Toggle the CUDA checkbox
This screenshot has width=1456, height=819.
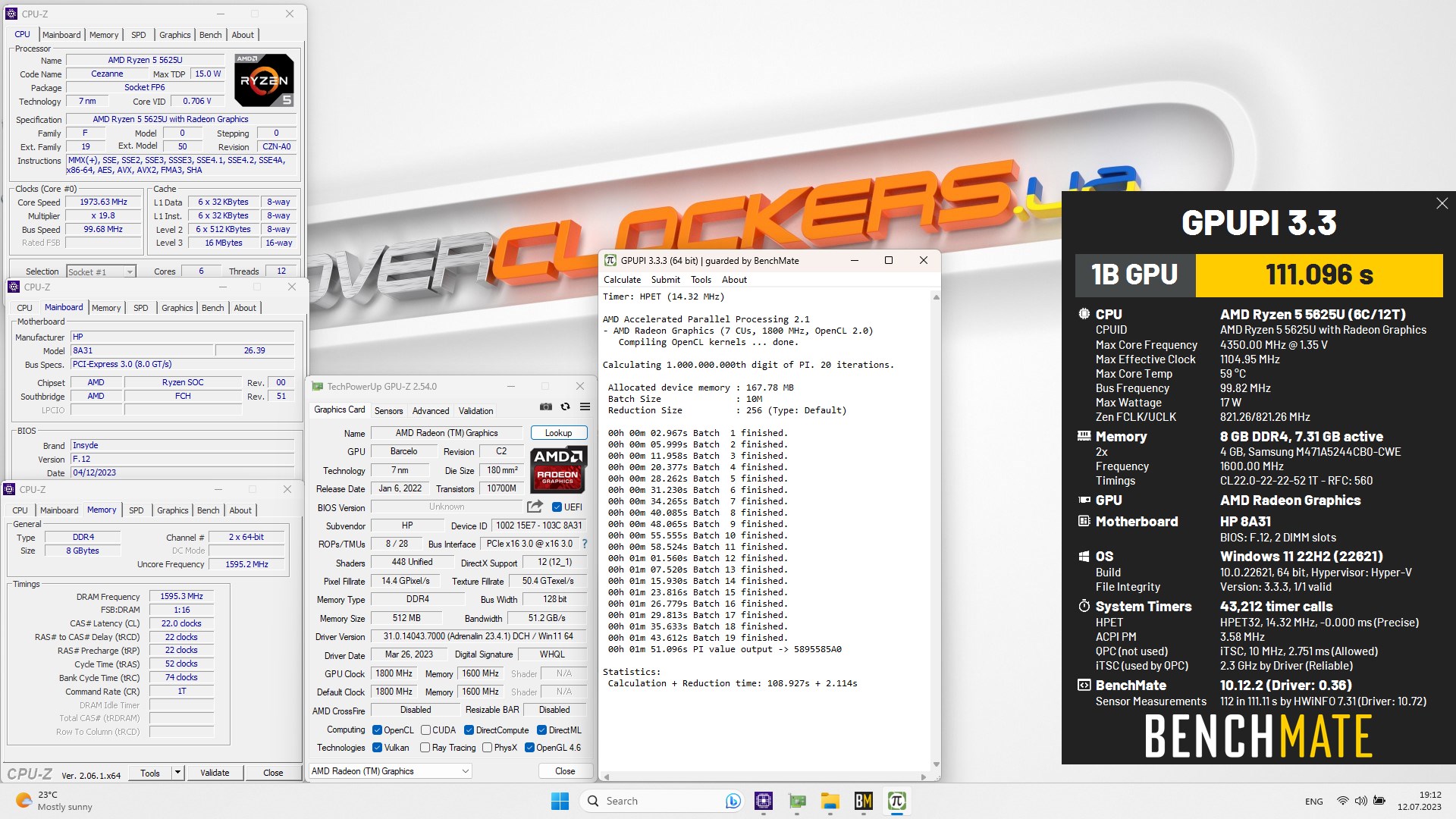coord(425,730)
